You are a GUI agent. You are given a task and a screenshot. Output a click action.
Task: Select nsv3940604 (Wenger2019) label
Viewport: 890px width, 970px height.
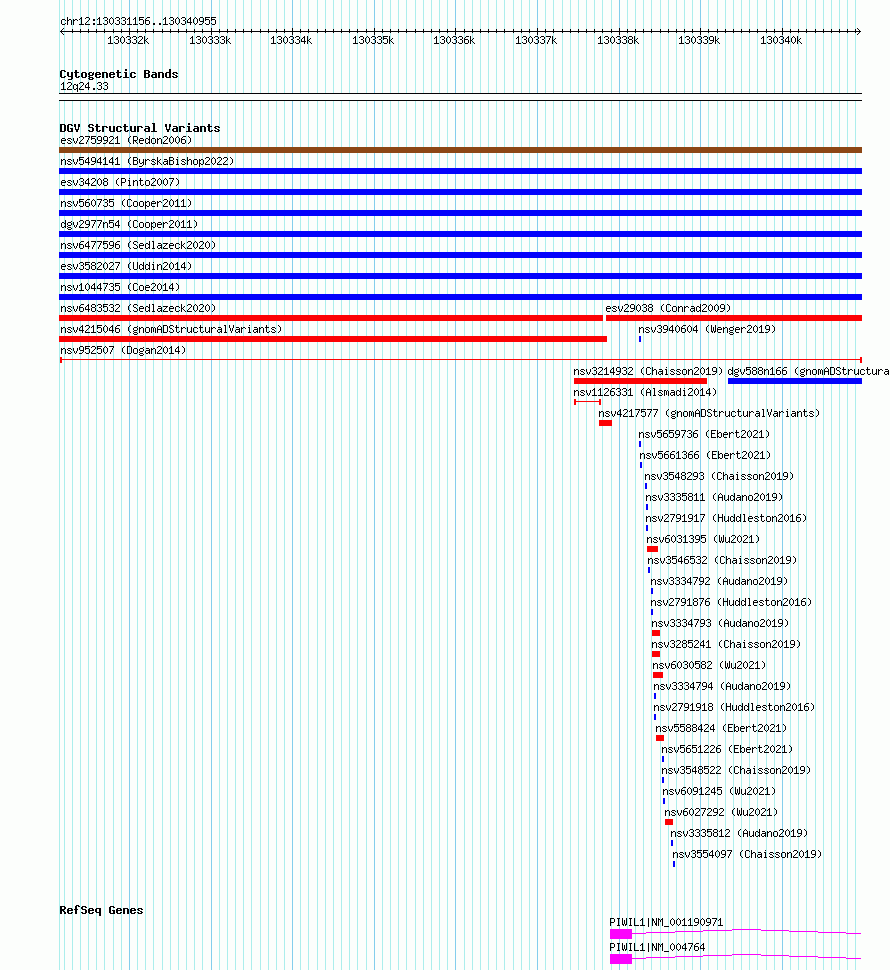click(x=707, y=330)
